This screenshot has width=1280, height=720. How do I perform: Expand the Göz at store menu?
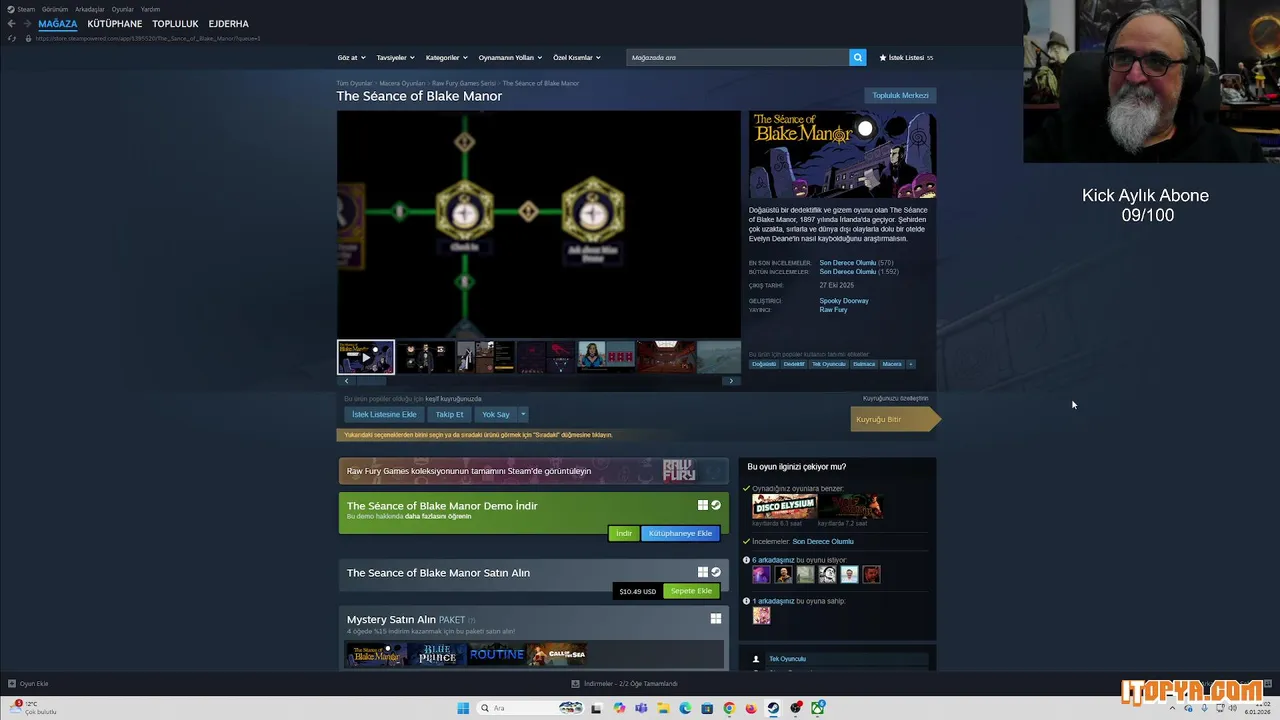(x=351, y=57)
